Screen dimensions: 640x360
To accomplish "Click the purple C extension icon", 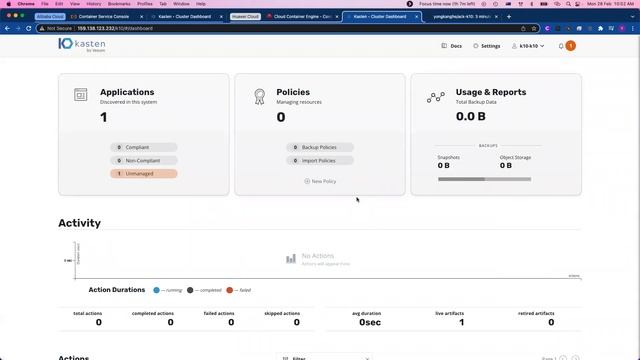I will pyautogui.click(x=547, y=29).
